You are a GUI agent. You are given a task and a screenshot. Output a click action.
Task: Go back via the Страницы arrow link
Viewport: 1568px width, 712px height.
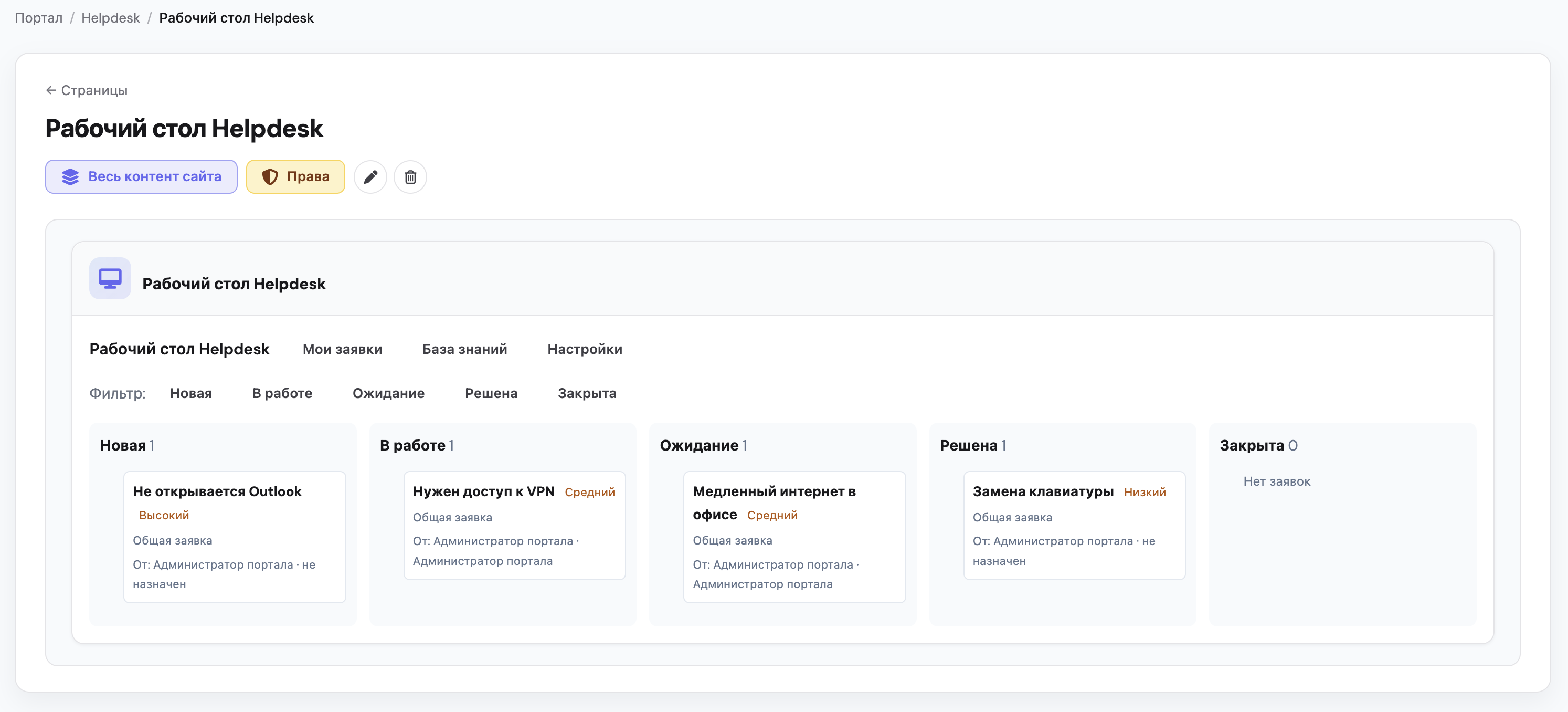[x=87, y=90]
